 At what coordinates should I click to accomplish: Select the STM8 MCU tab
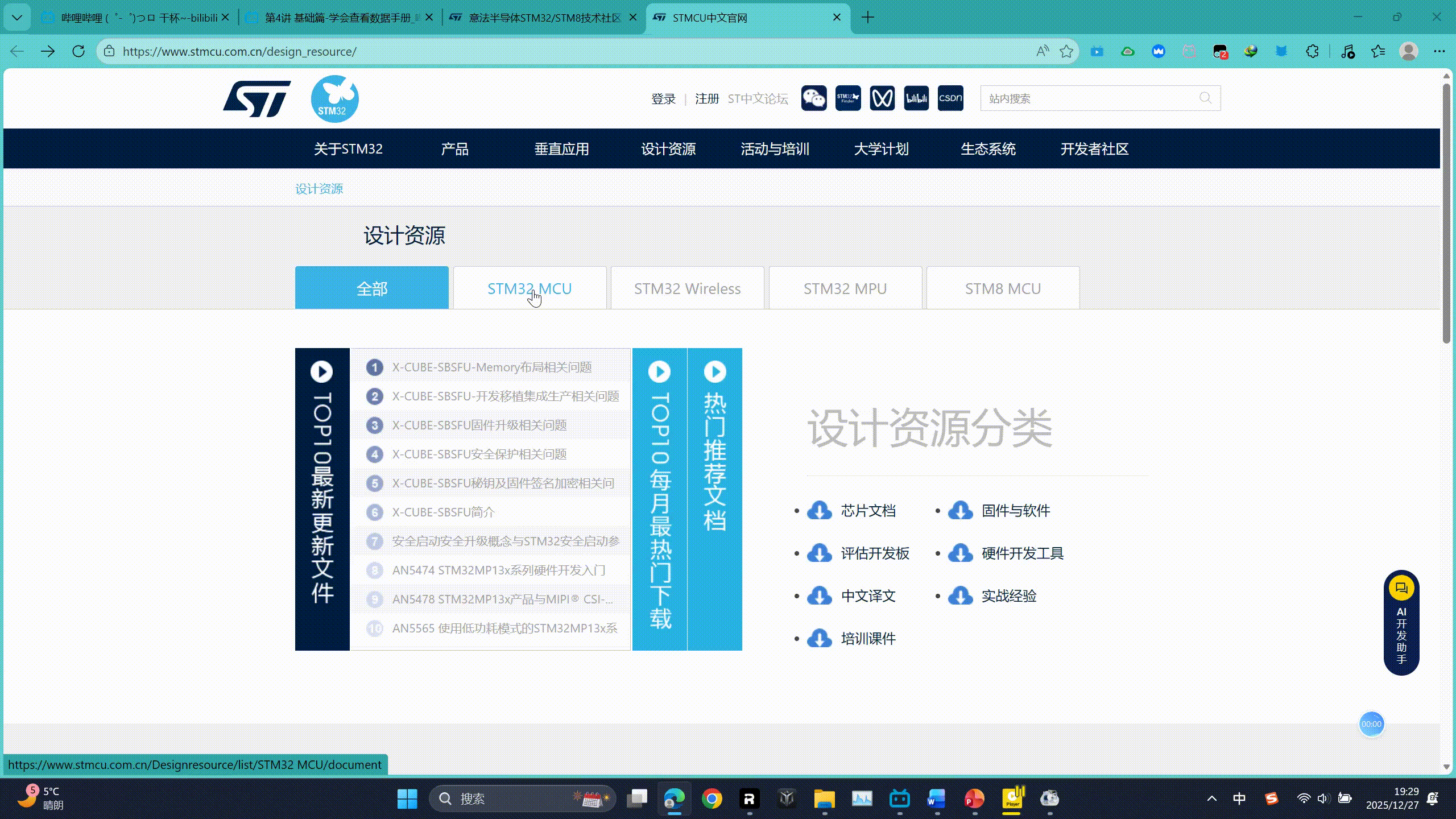click(x=1003, y=288)
